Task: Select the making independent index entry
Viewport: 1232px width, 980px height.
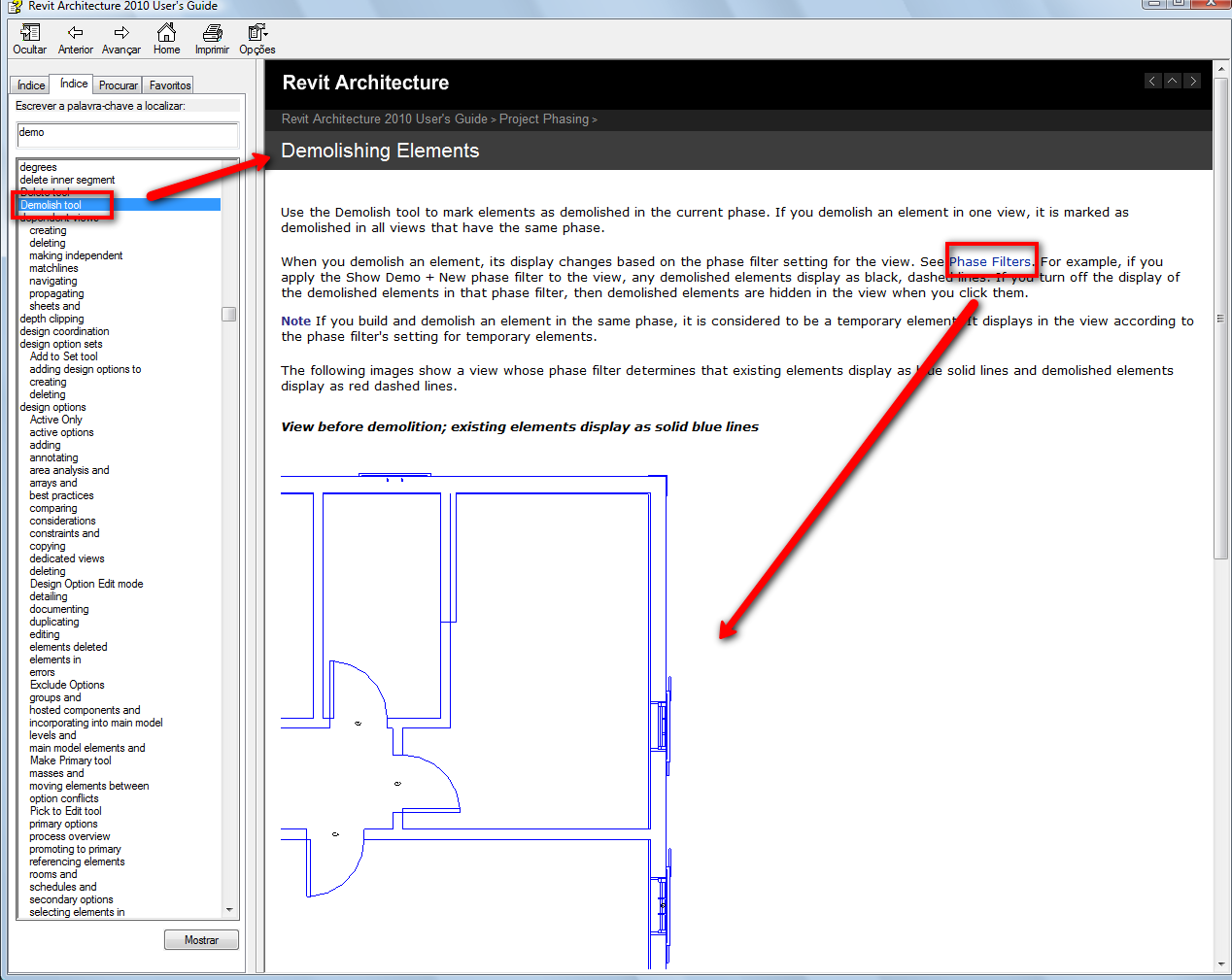Action: tap(76, 255)
